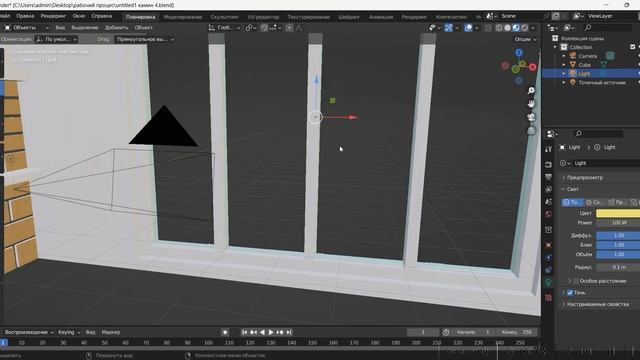Open the viewport Выделение menu
640x360 pixels.
[85, 28]
